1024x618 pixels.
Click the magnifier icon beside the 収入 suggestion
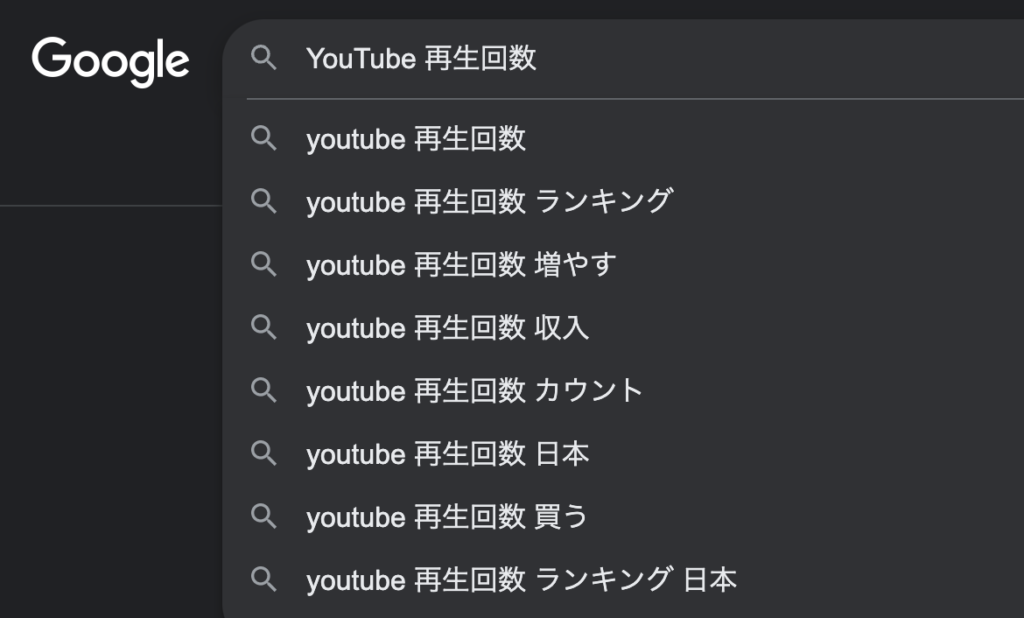pos(264,327)
